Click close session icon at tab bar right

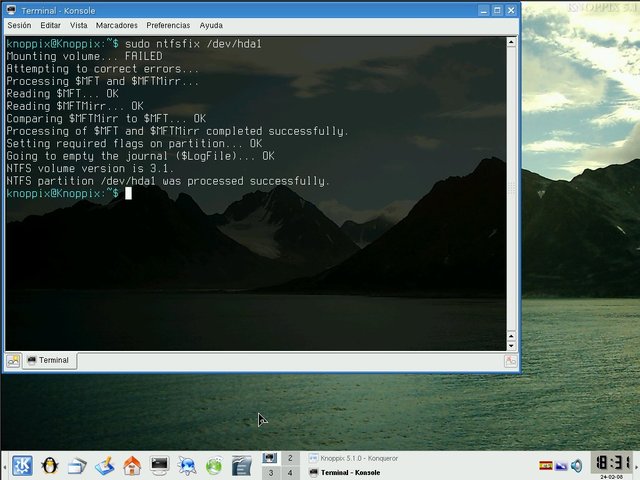point(510,361)
